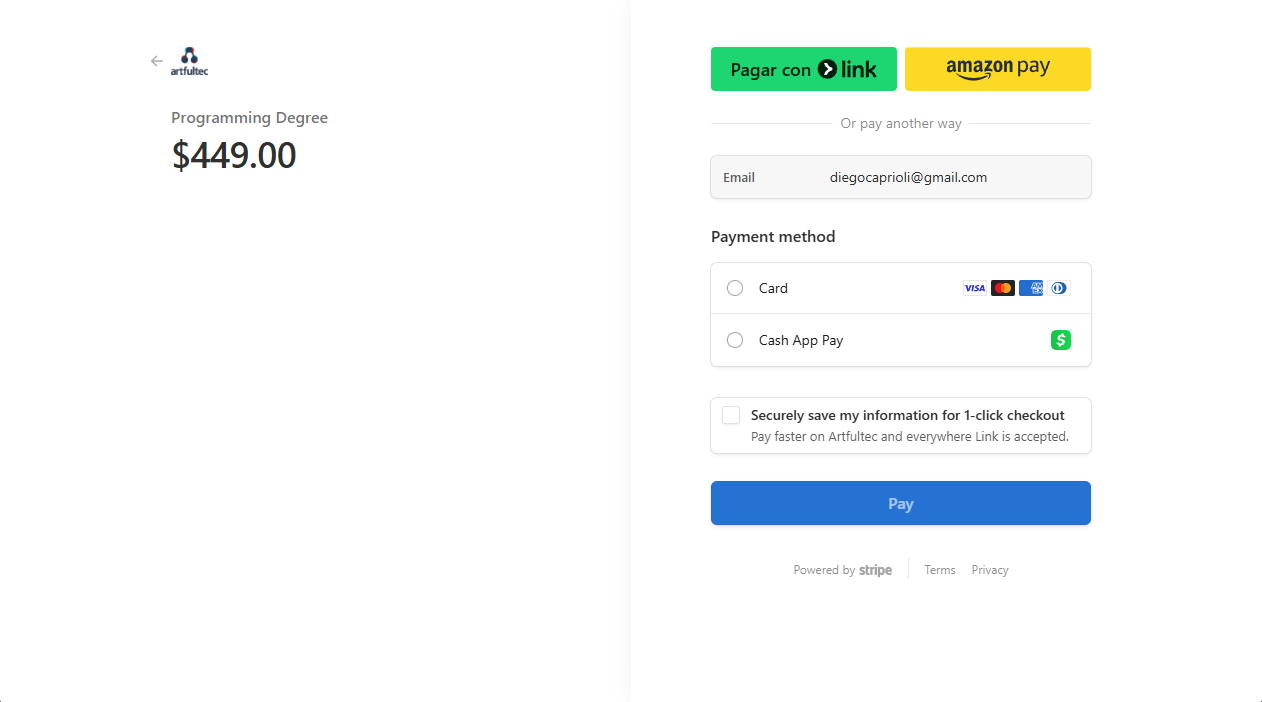Select the Card radio button
Viewport: 1262px width, 702px height.
tap(735, 288)
